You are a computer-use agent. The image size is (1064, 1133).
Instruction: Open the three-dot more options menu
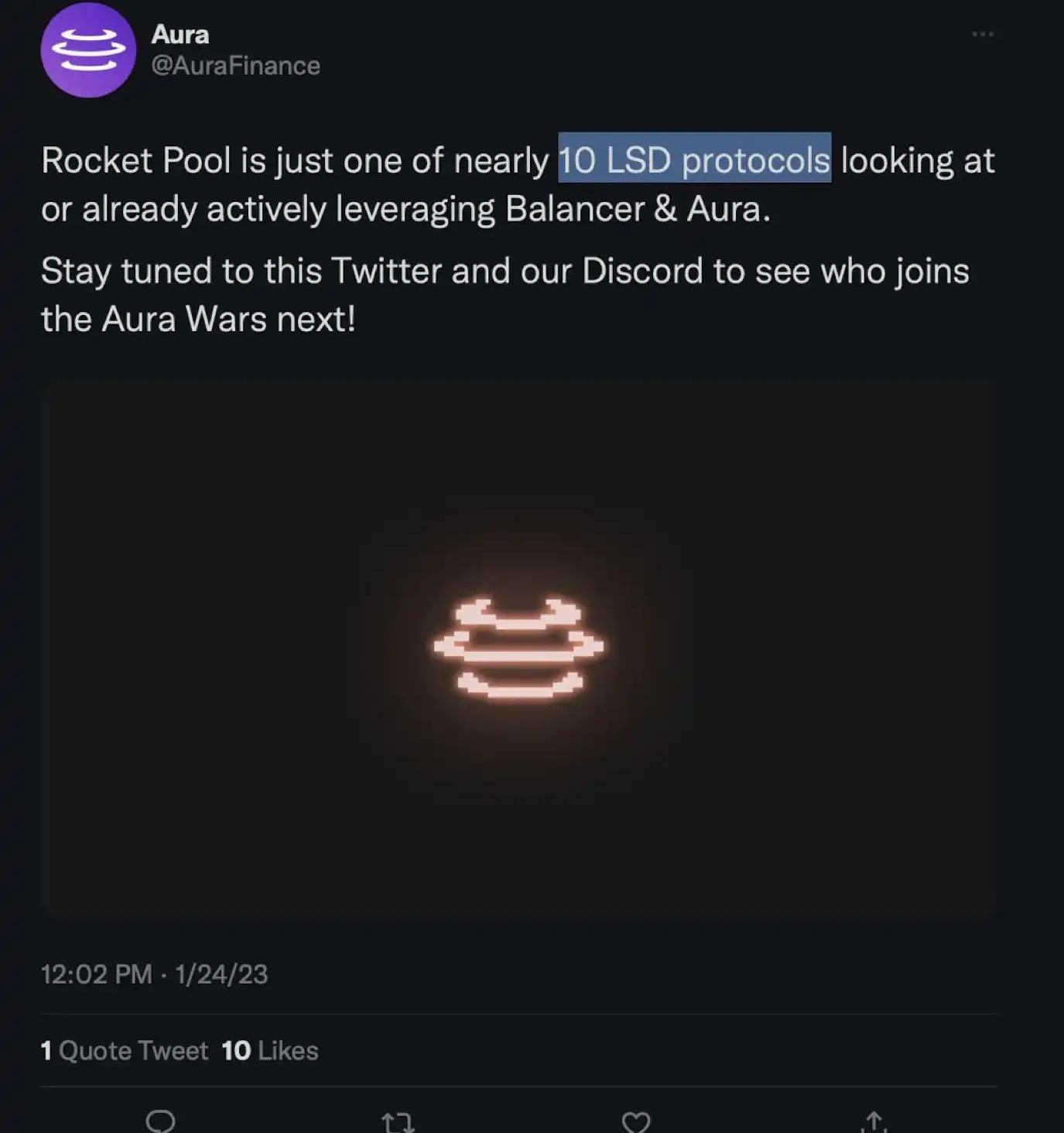point(982,34)
